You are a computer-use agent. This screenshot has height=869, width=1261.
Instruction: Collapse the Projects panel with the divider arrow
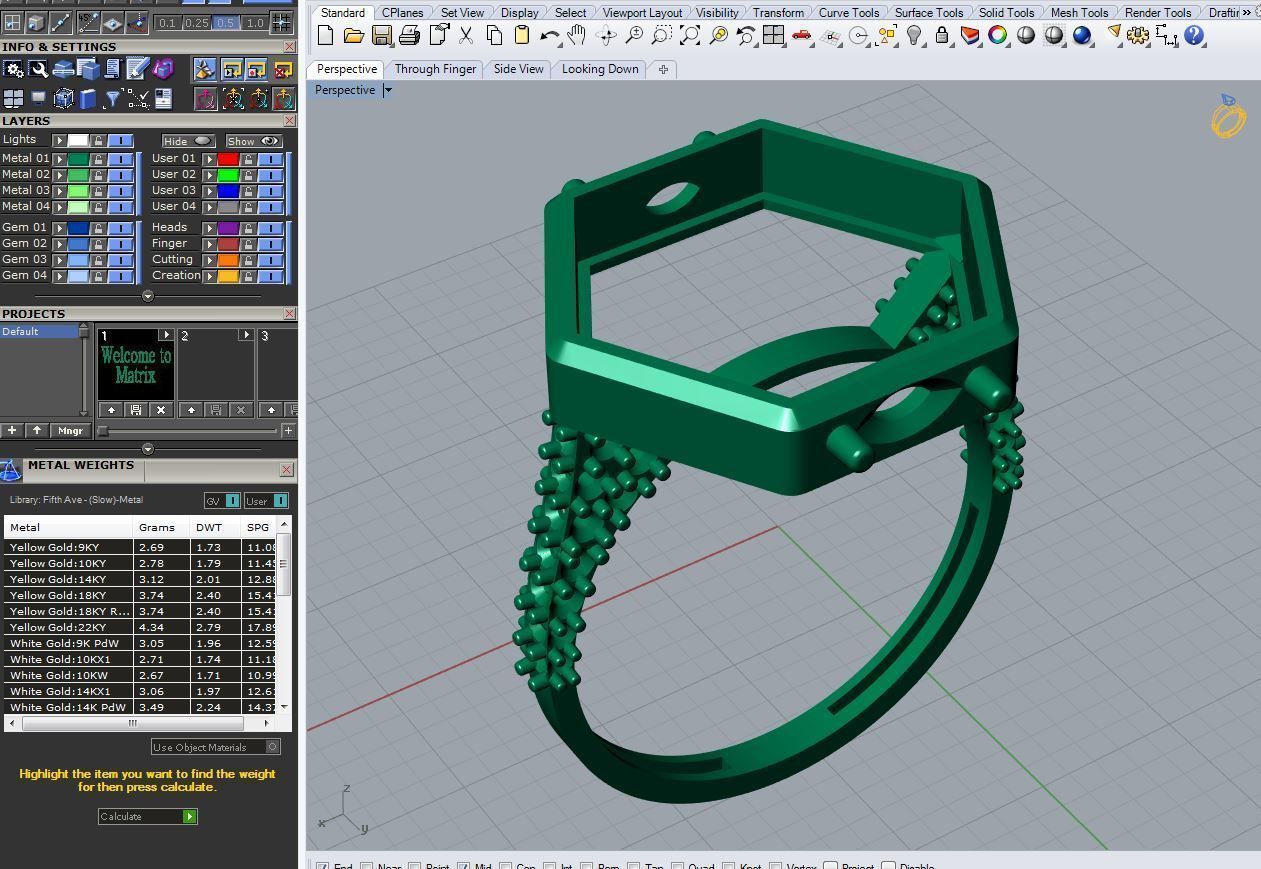(x=148, y=449)
